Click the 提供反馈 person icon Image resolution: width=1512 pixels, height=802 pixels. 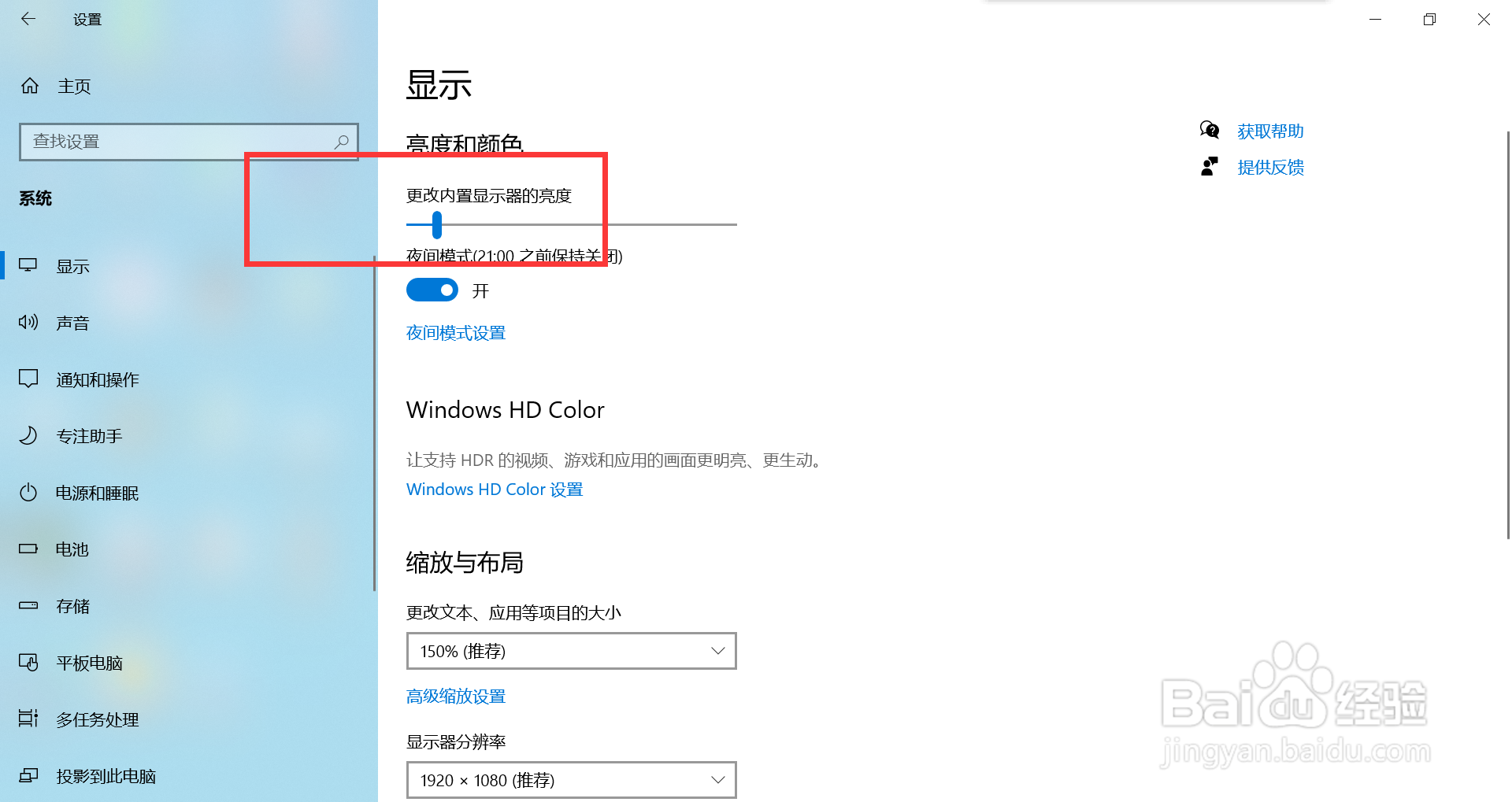1210,166
